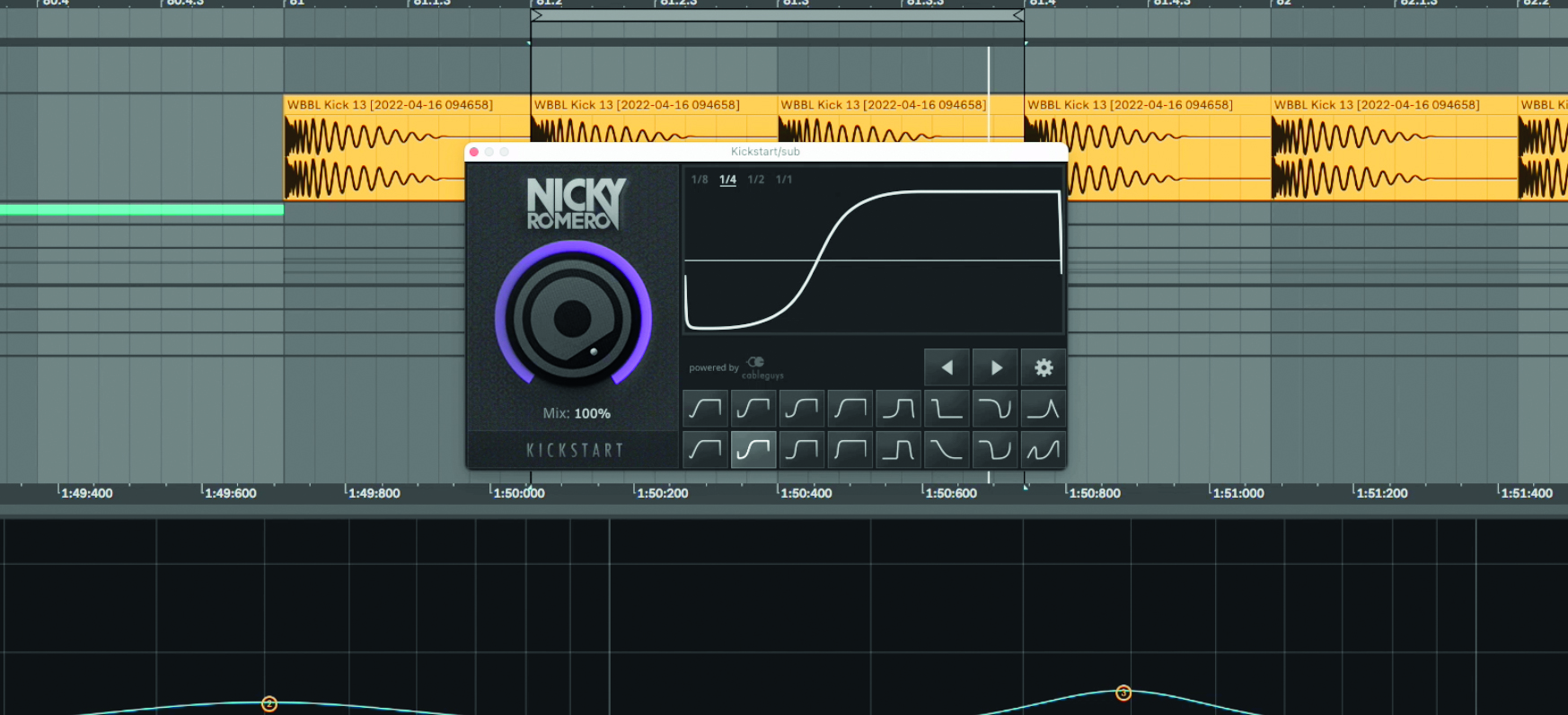
Task: Select the WBBL Kick 13 clip starting at 81.2
Action: pyautogui.click(x=654, y=118)
